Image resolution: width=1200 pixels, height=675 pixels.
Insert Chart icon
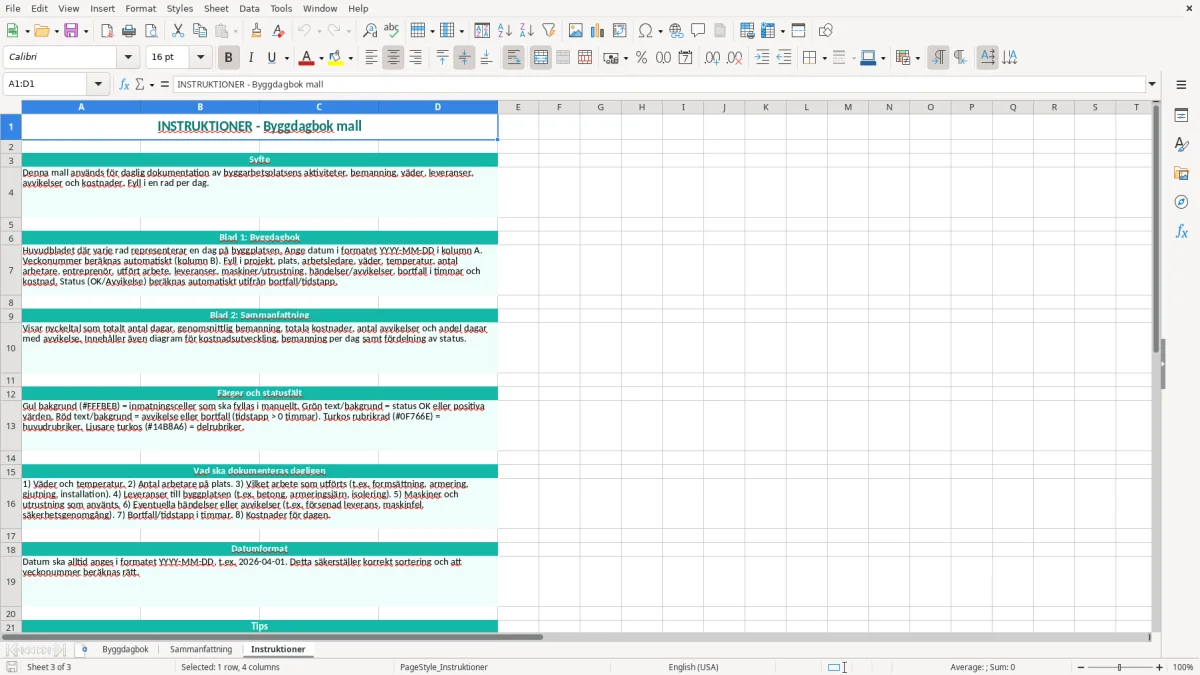click(597, 31)
